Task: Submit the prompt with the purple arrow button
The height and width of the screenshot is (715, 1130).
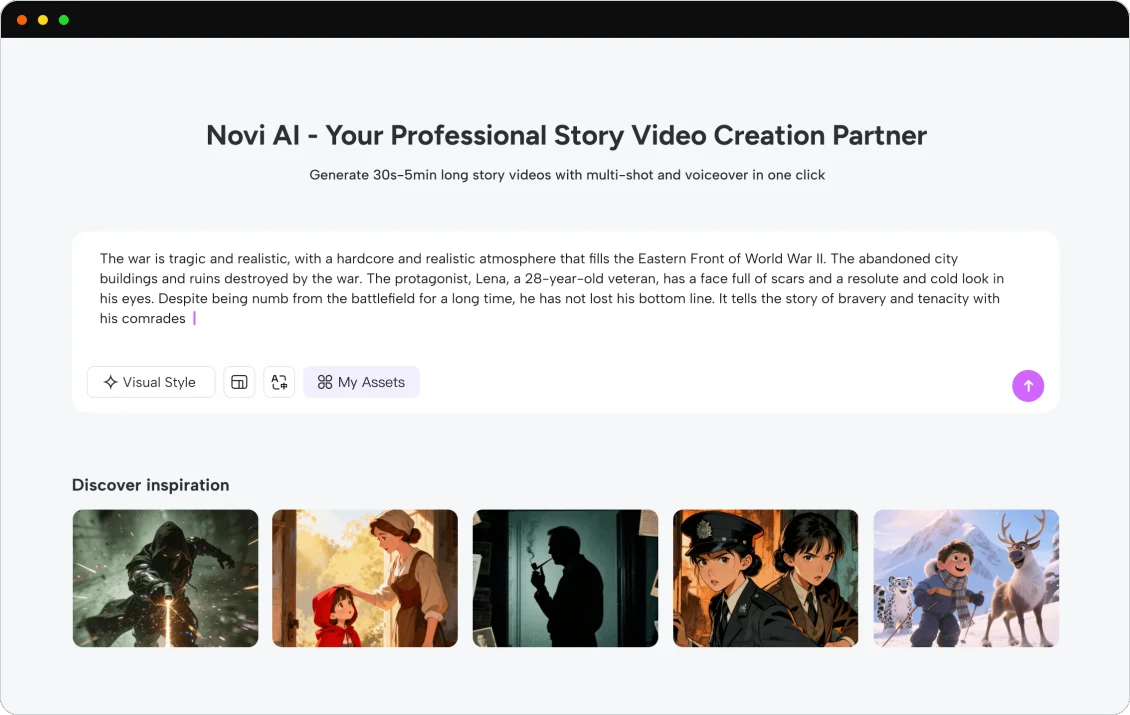Action: [x=1028, y=386]
